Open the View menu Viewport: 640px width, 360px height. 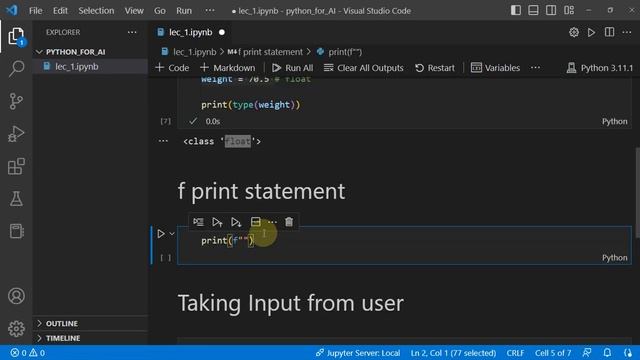(x=134, y=11)
